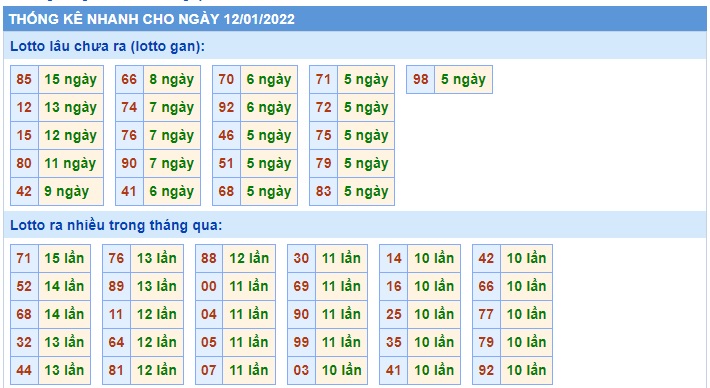Click number 74 in the gan table
710x388 pixels.
coord(130,107)
